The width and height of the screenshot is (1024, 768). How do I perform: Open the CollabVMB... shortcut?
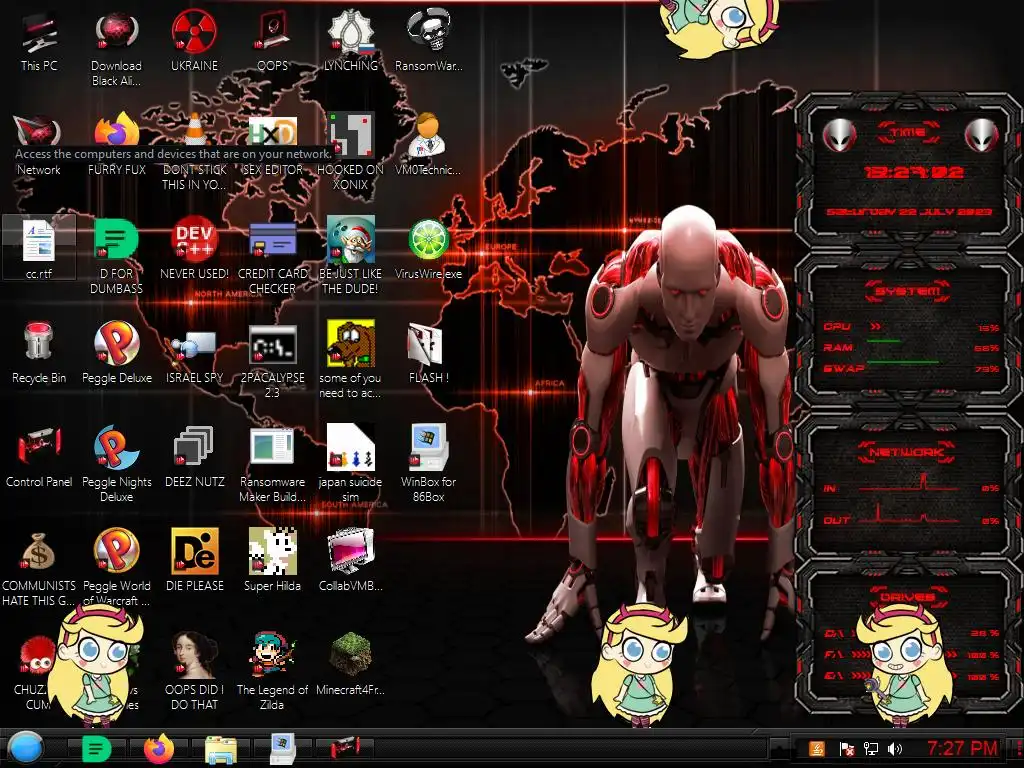[x=351, y=562]
